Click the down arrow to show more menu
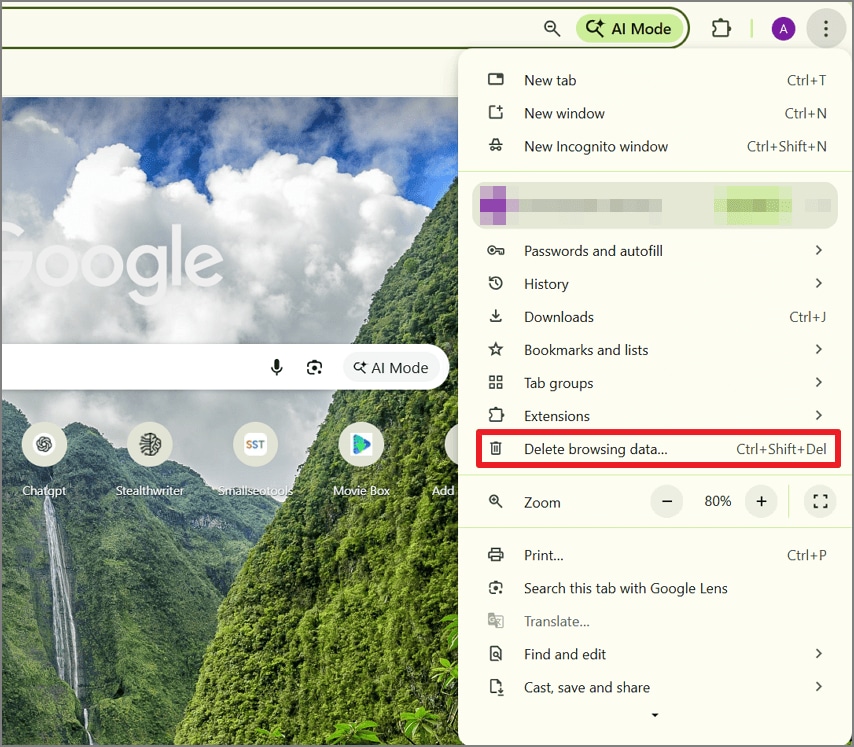This screenshot has width=854, height=747. tap(655, 715)
